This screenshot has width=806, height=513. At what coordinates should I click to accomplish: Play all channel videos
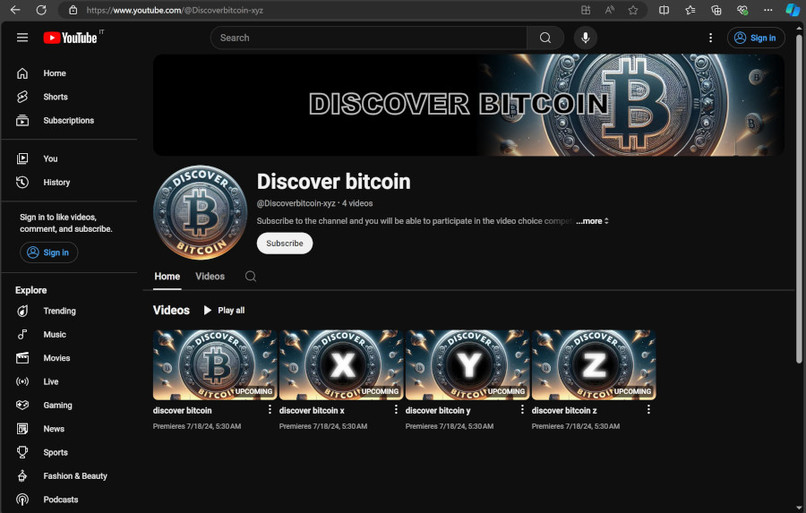[224, 310]
